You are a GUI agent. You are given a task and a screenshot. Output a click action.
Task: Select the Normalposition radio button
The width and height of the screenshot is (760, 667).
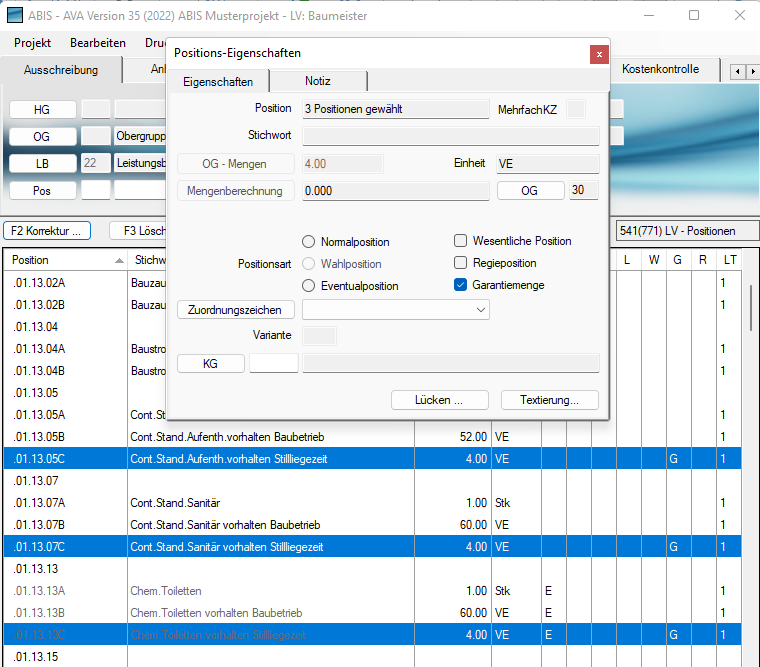(308, 241)
